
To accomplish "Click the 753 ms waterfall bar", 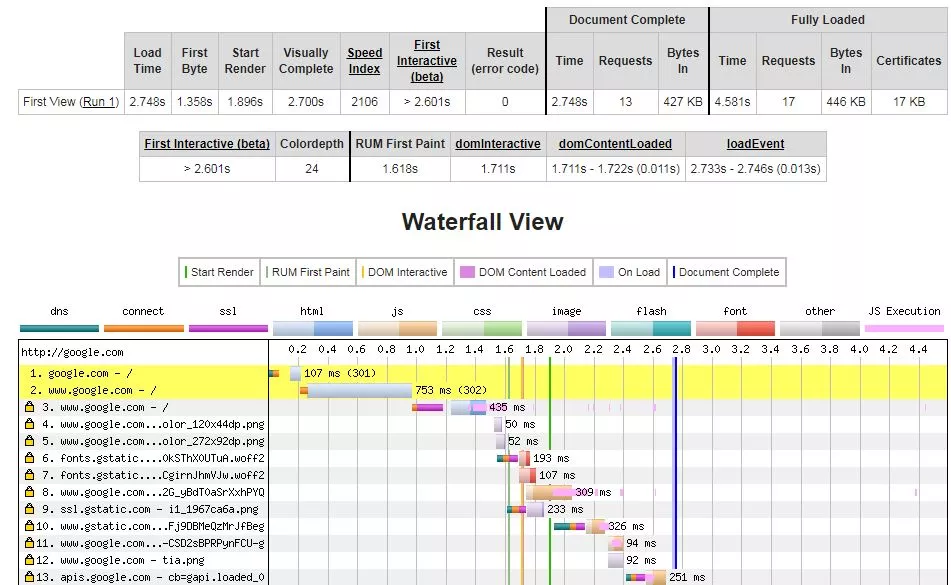I will (358, 391).
